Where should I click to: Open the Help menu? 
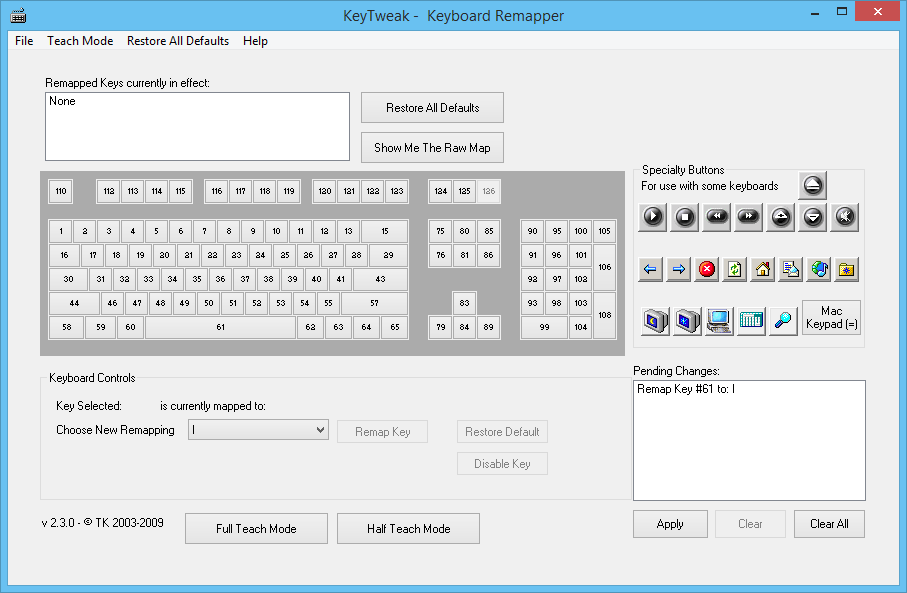coord(255,41)
